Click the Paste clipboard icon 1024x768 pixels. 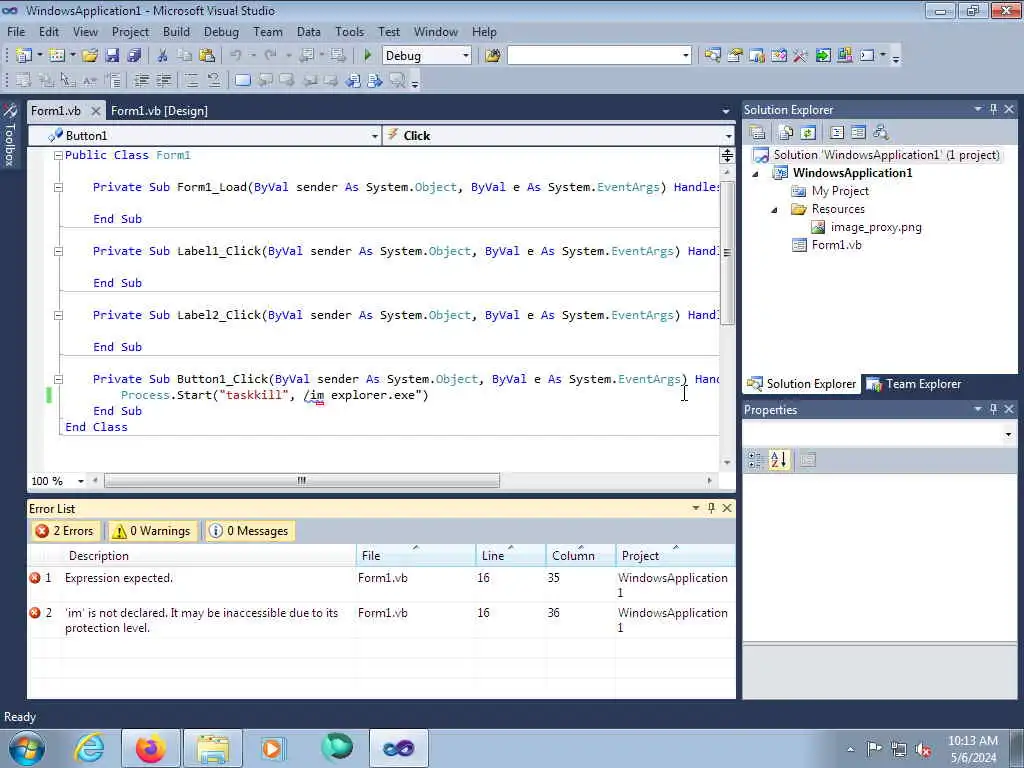tap(207, 56)
